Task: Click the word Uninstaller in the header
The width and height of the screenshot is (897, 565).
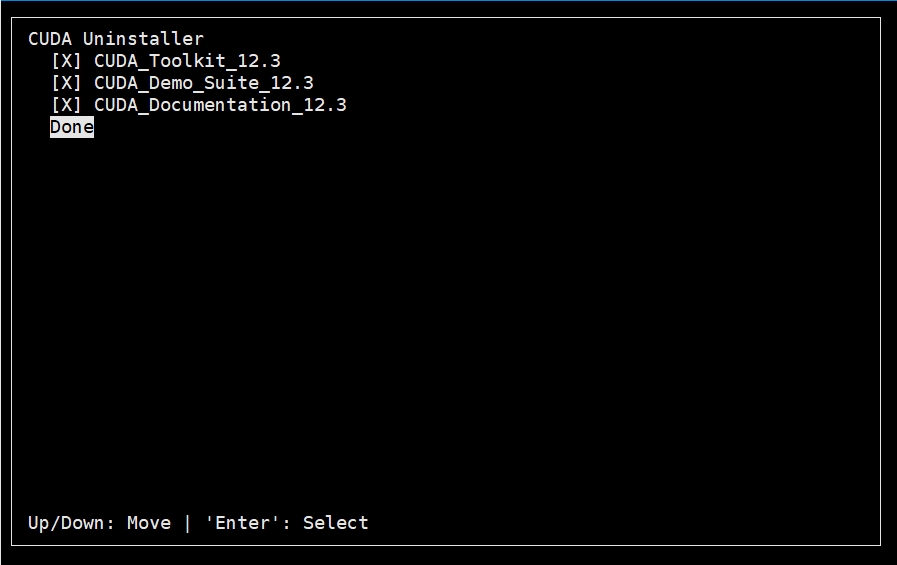Action: coord(143,39)
